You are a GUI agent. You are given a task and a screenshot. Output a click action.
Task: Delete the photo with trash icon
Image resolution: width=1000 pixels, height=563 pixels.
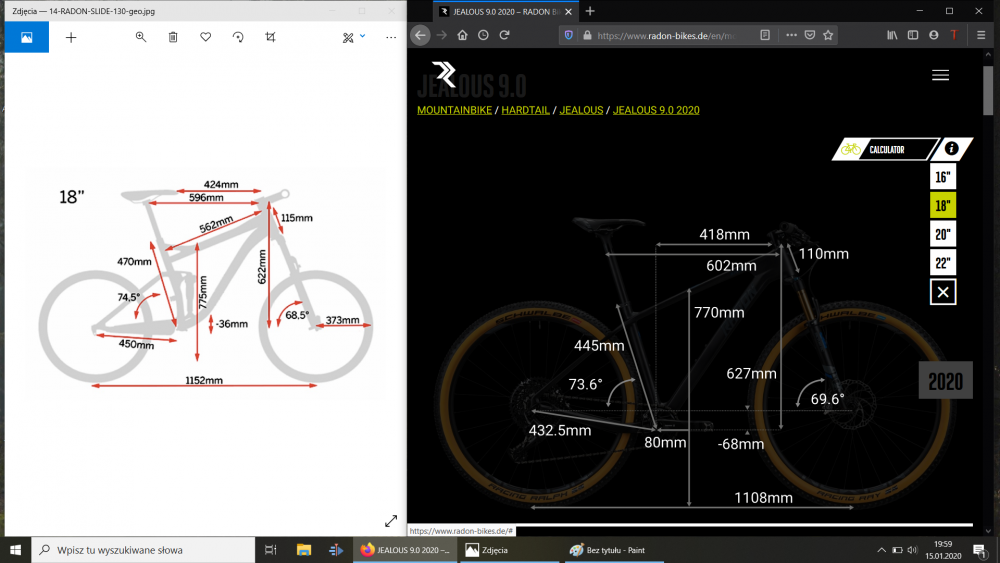(x=173, y=37)
